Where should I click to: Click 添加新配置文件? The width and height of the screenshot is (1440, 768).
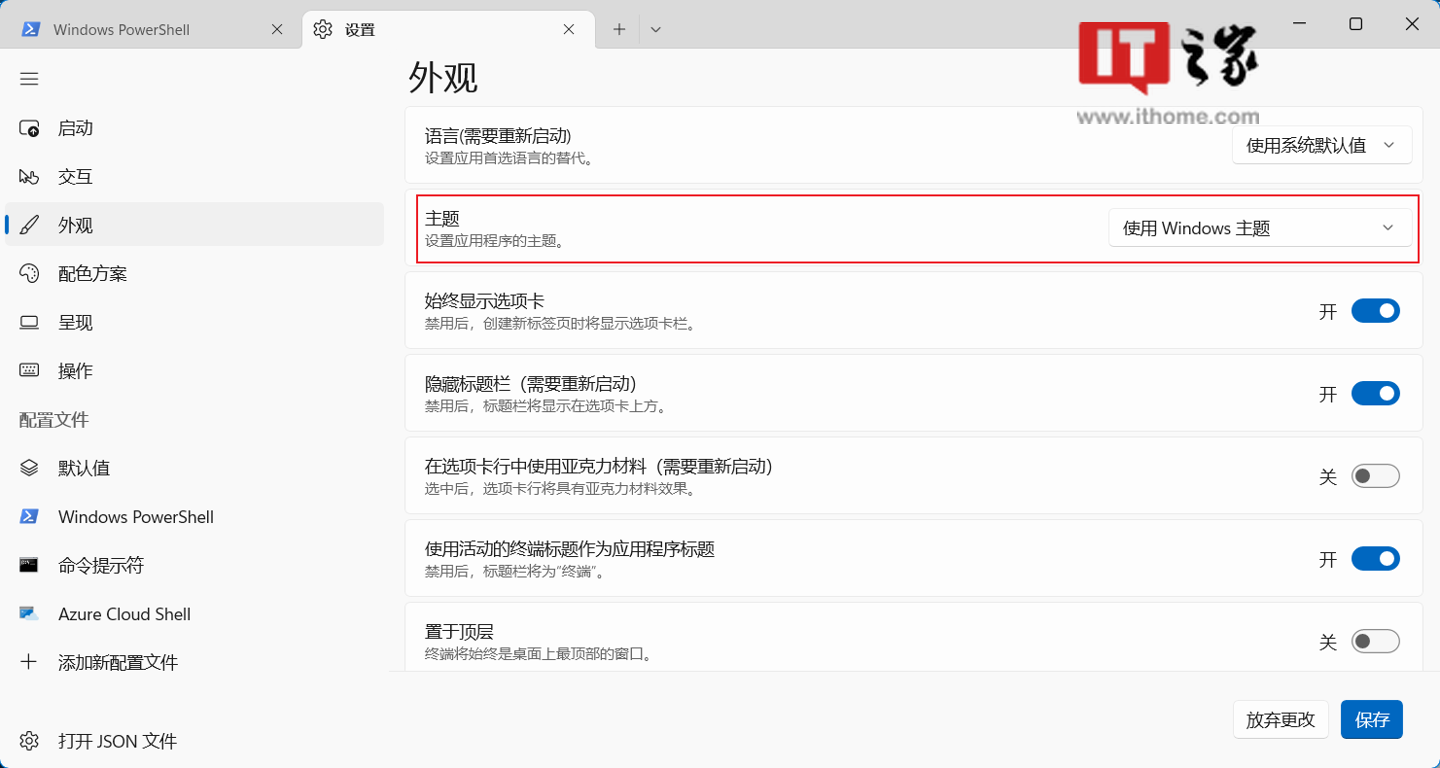pyautogui.click(x=194, y=662)
